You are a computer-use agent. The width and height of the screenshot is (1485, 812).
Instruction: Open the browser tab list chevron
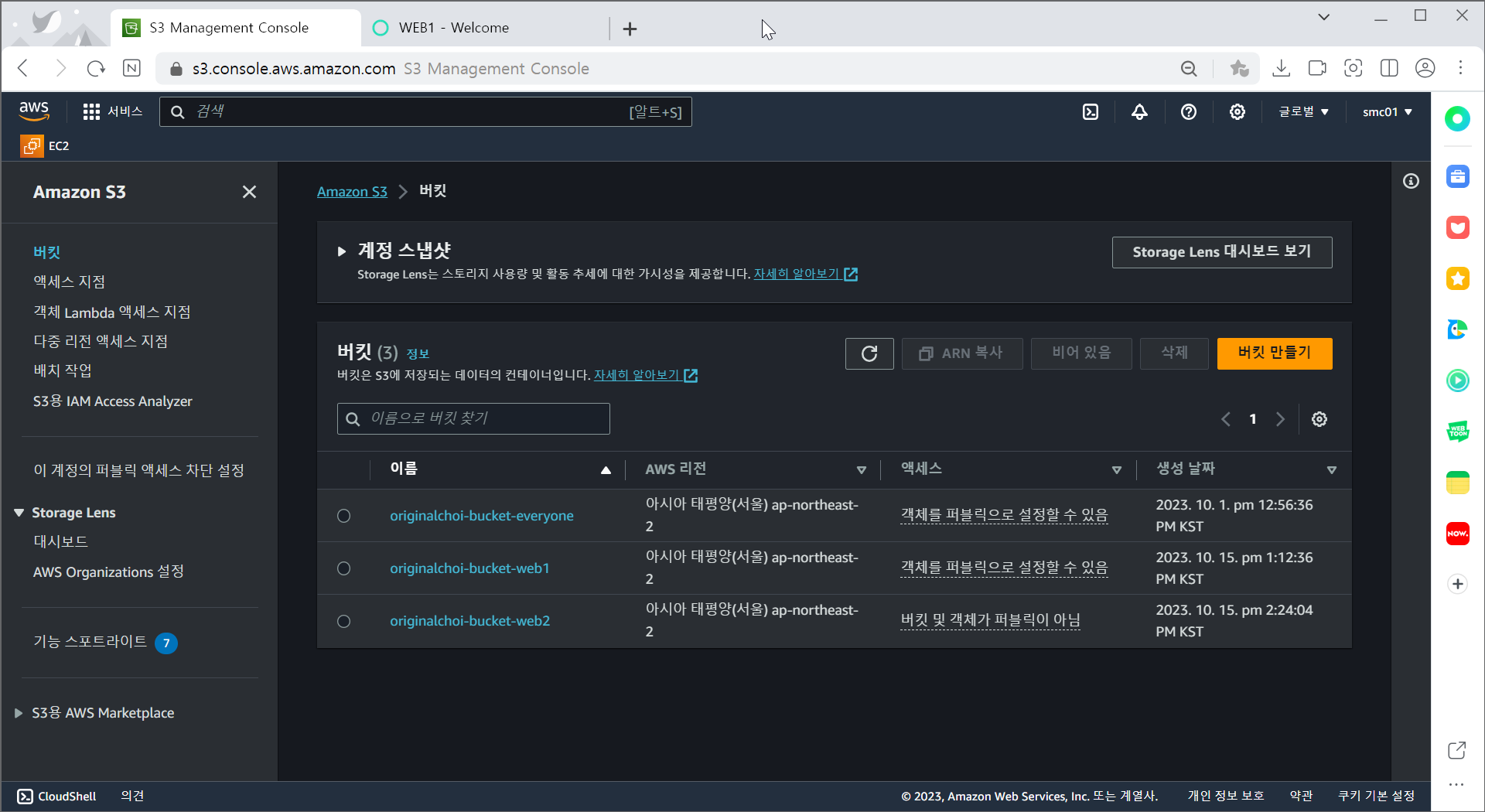coord(1324,16)
